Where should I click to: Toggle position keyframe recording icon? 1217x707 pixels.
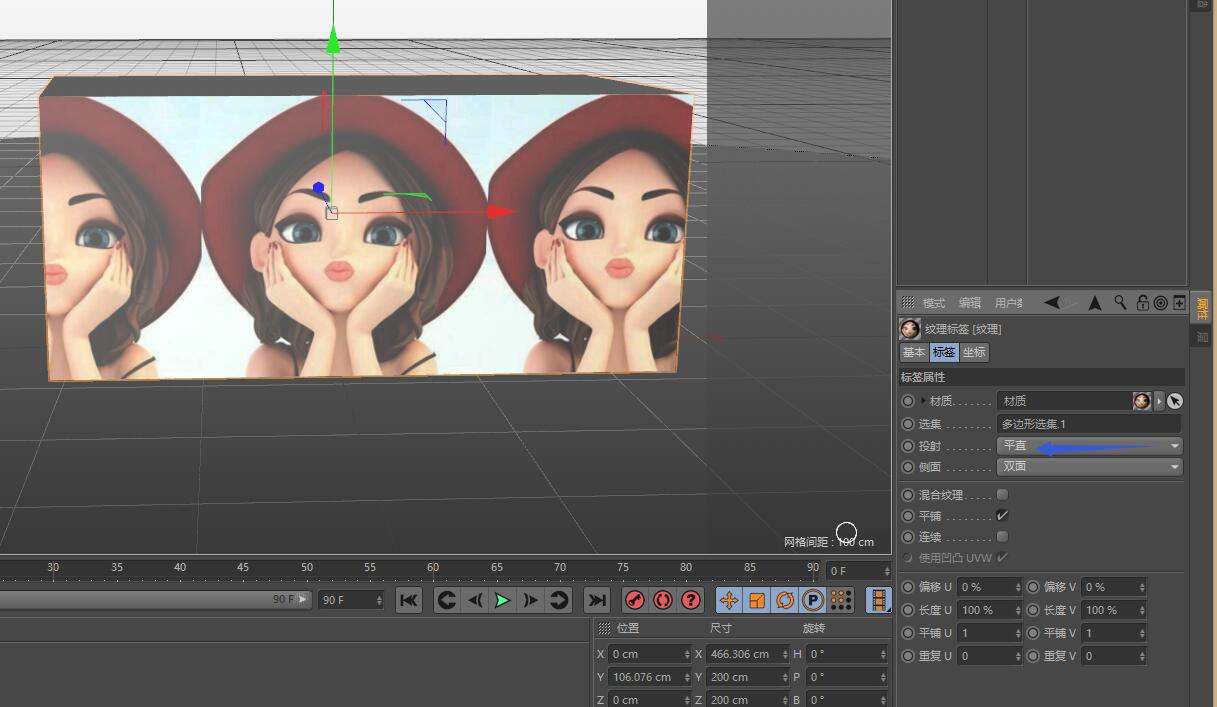point(728,600)
